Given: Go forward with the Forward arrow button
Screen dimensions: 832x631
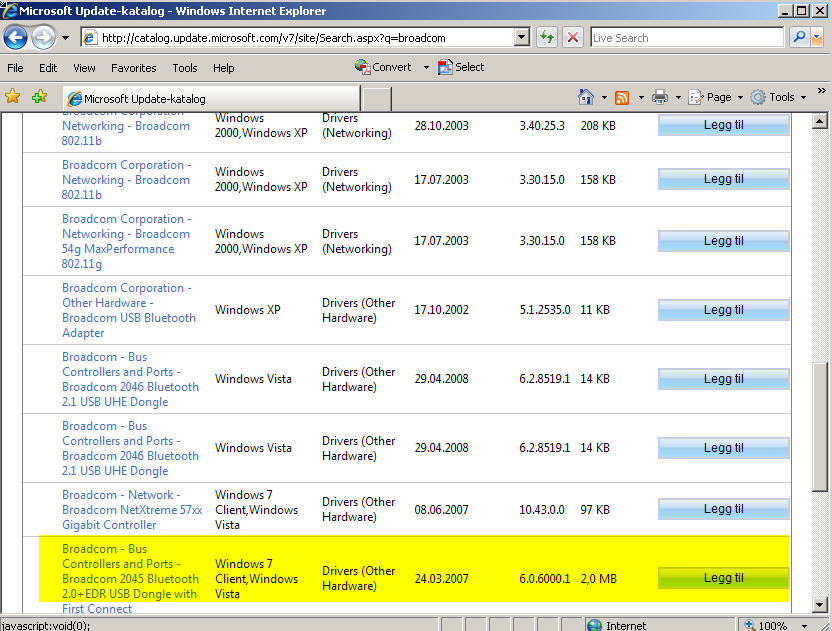Looking at the screenshot, I should [43, 38].
